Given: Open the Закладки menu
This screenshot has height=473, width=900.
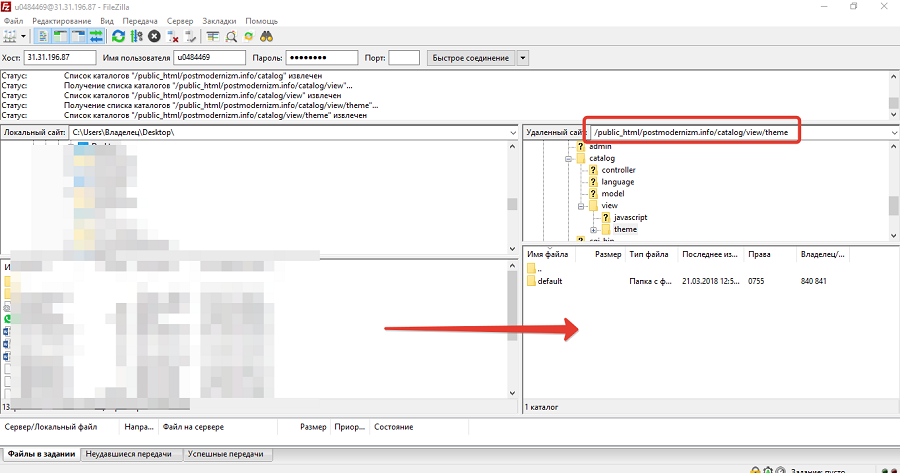Looking at the screenshot, I should [219, 21].
